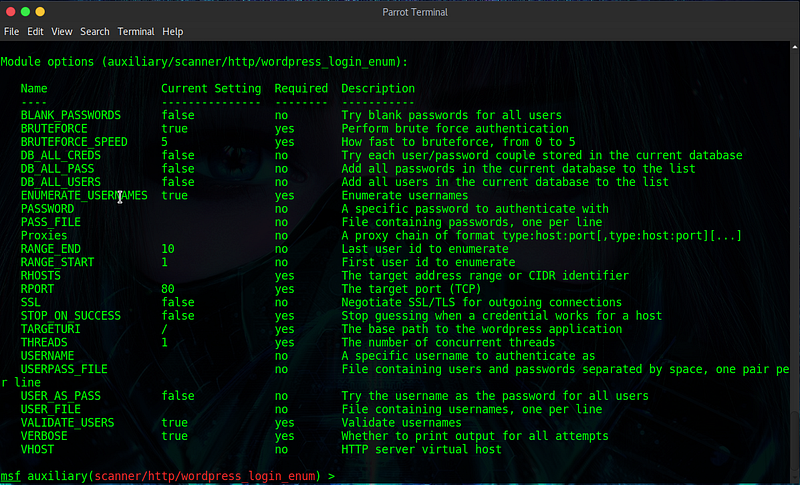Screen dimensions: 800x485
Task: Click the RANGE_START option name
Action: click(57, 262)
